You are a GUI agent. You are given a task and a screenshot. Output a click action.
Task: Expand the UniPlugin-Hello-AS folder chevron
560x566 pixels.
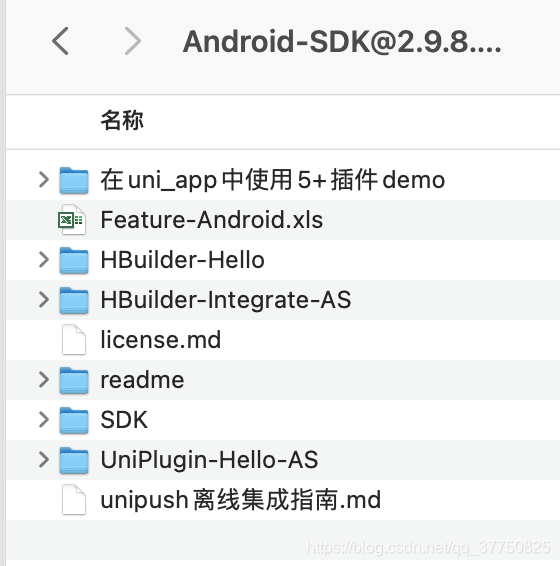(x=44, y=460)
